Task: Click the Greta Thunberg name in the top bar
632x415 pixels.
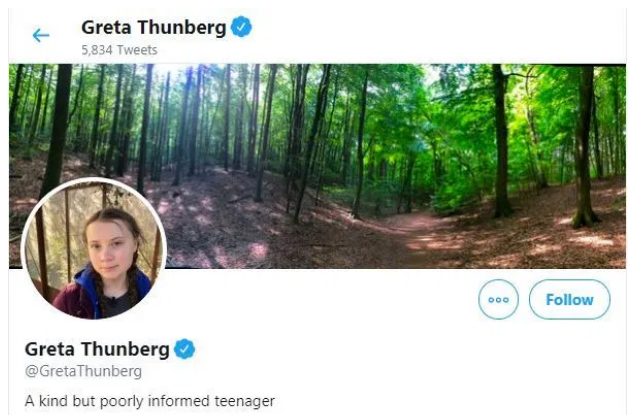Action: (x=153, y=27)
